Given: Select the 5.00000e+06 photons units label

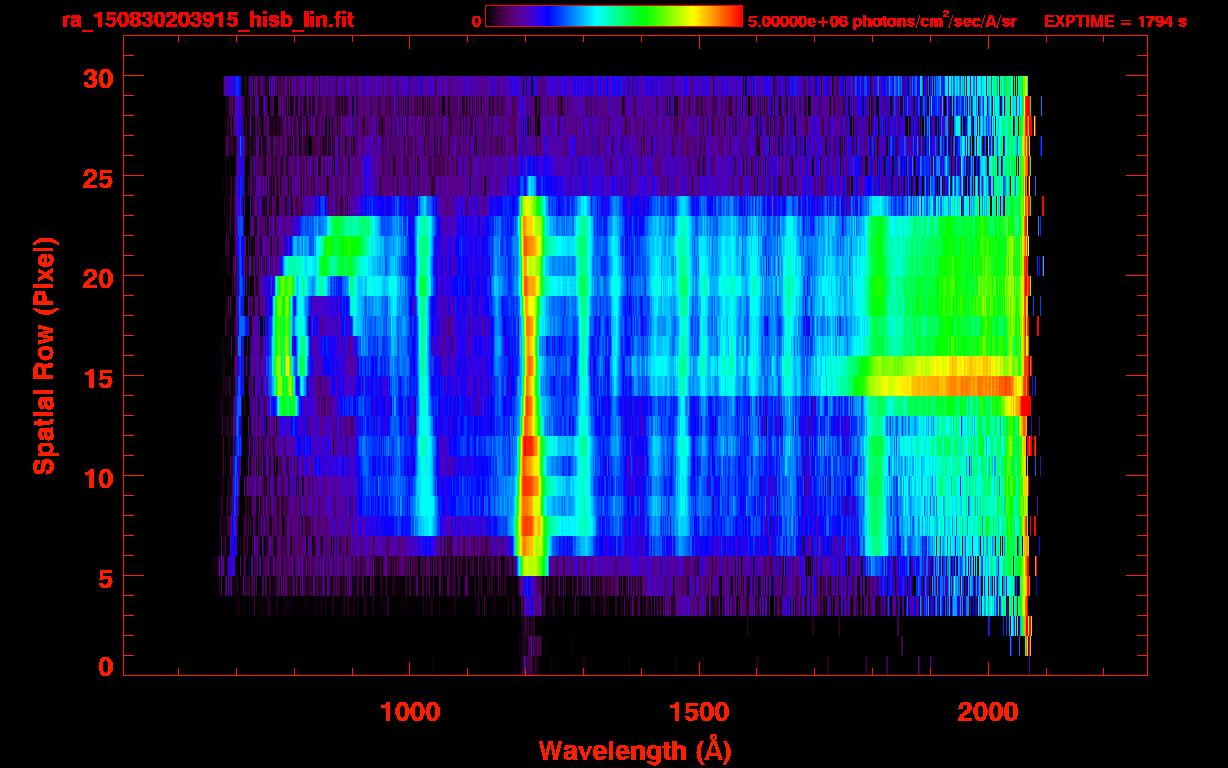Looking at the screenshot, I should coord(881,21).
